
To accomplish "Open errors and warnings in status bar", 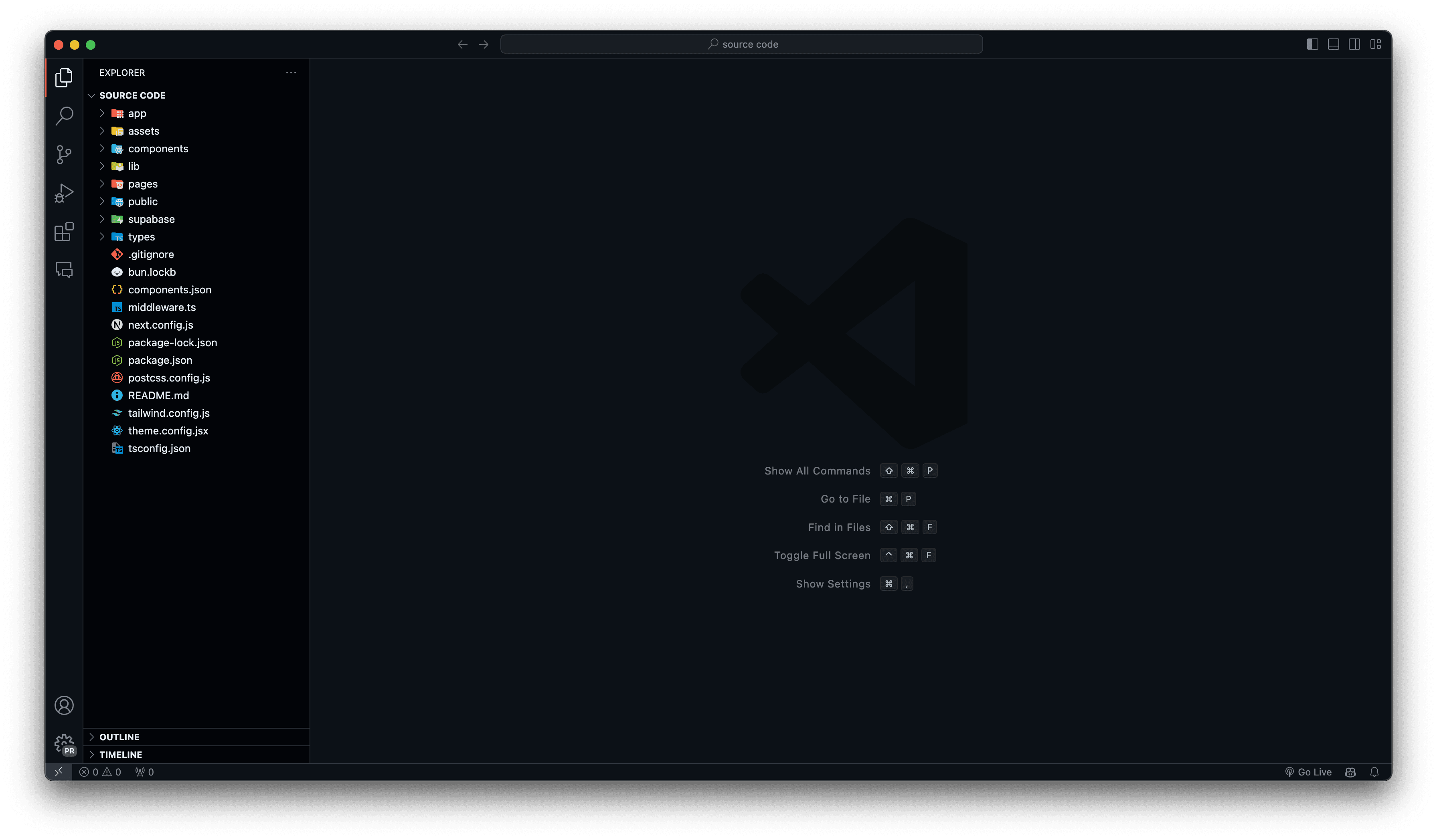I will 100,771.
